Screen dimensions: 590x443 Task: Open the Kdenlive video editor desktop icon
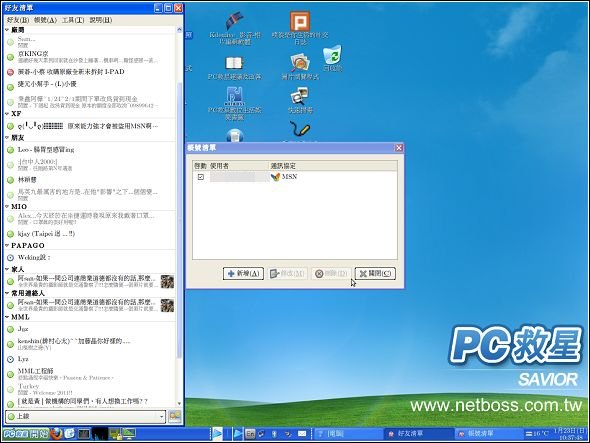click(234, 28)
